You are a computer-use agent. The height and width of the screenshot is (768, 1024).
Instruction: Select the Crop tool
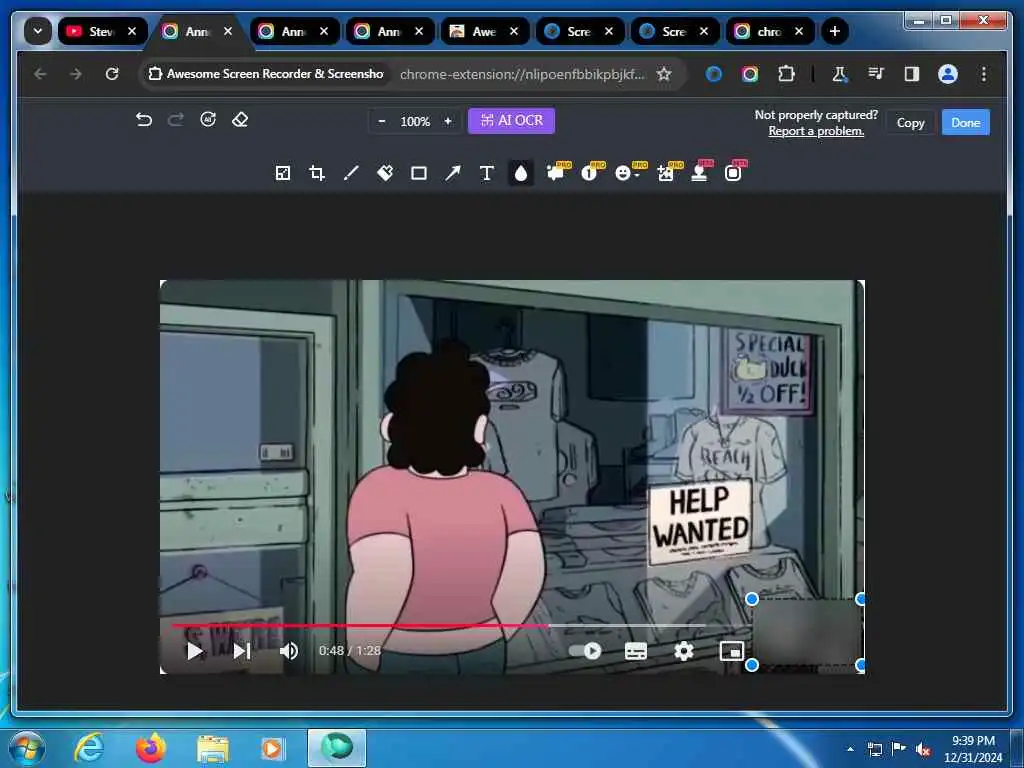pos(317,173)
